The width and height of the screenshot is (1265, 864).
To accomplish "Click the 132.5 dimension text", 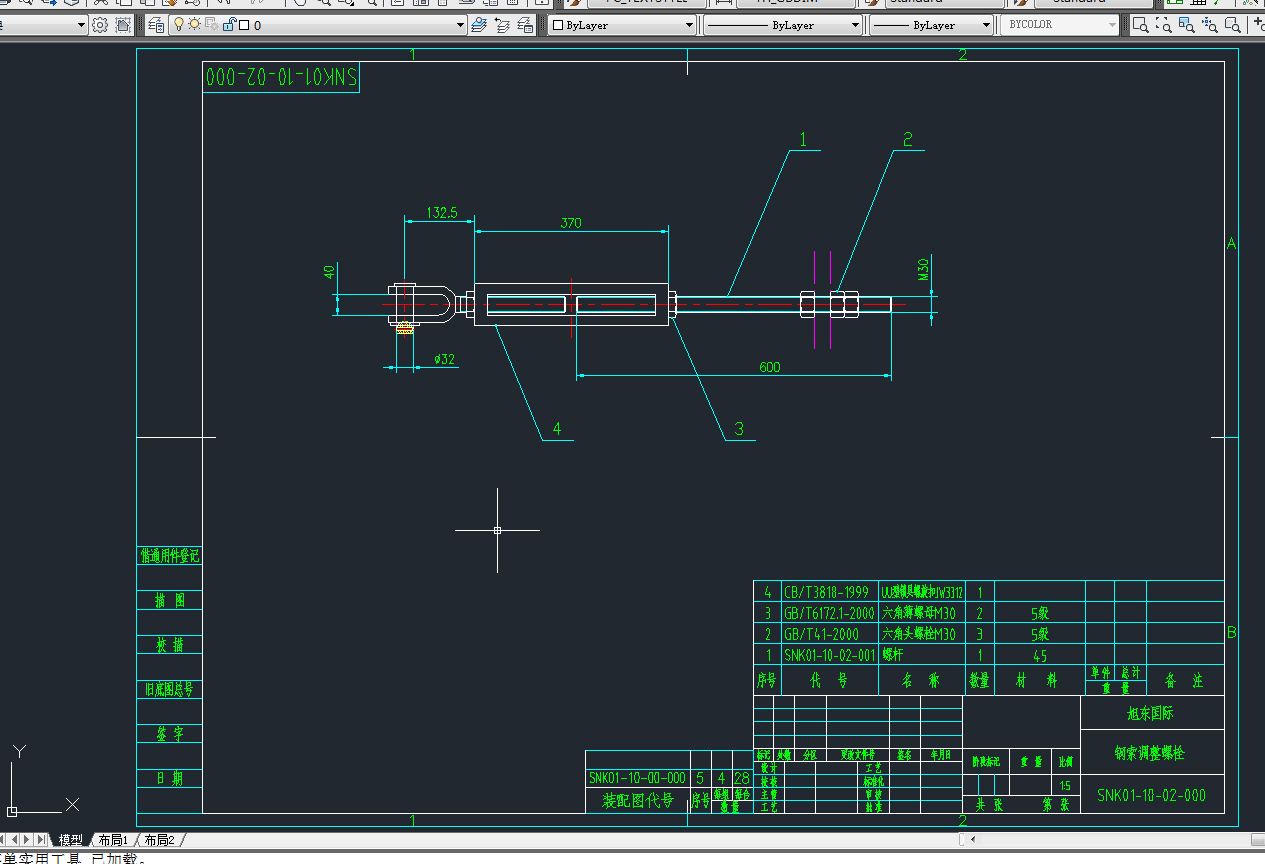I will (x=442, y=212).
